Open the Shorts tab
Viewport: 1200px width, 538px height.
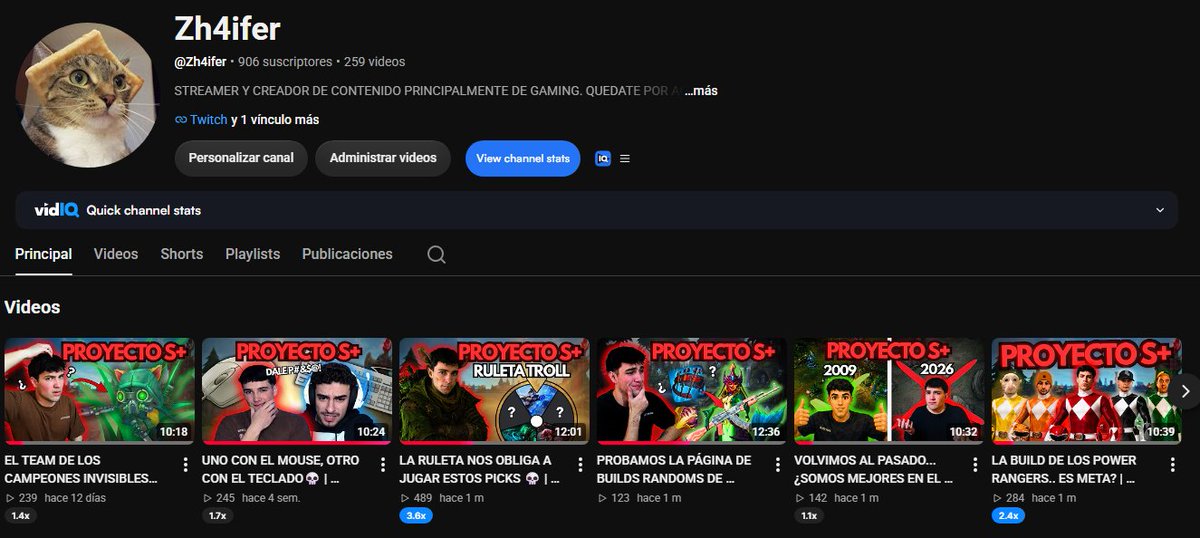pos(182,254)
